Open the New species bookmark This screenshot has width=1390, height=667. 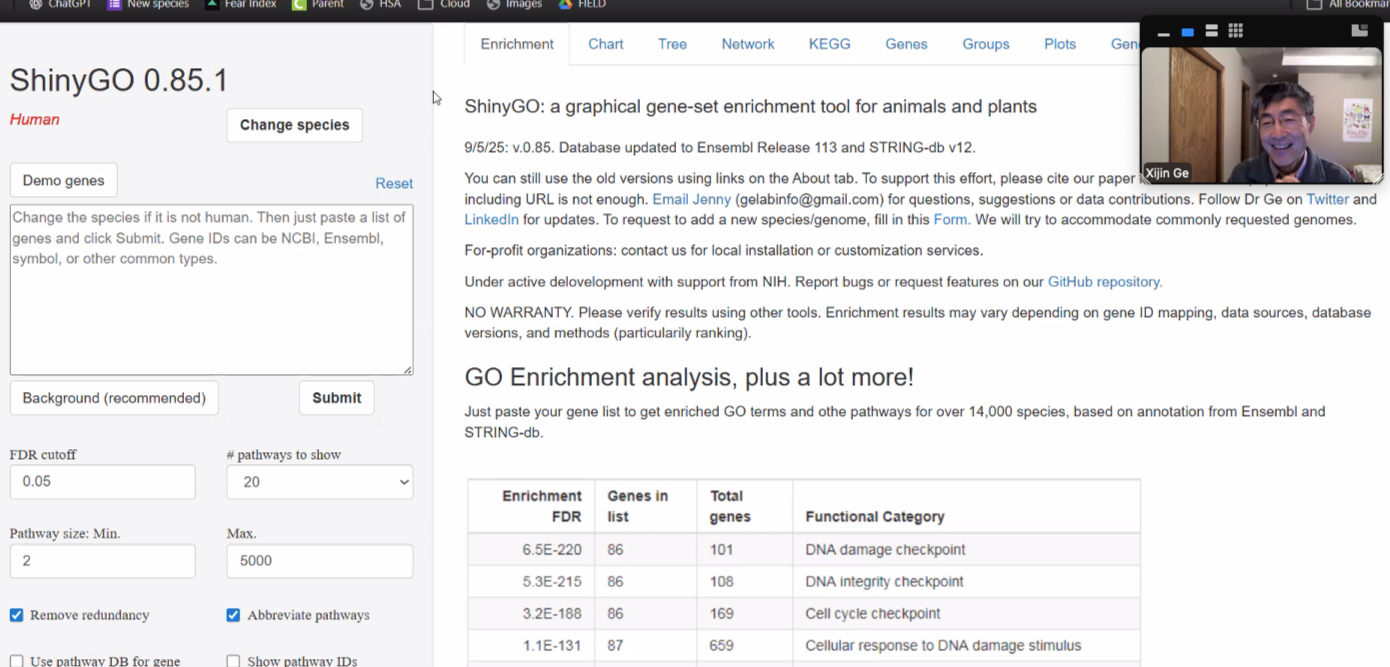[149, 4]
